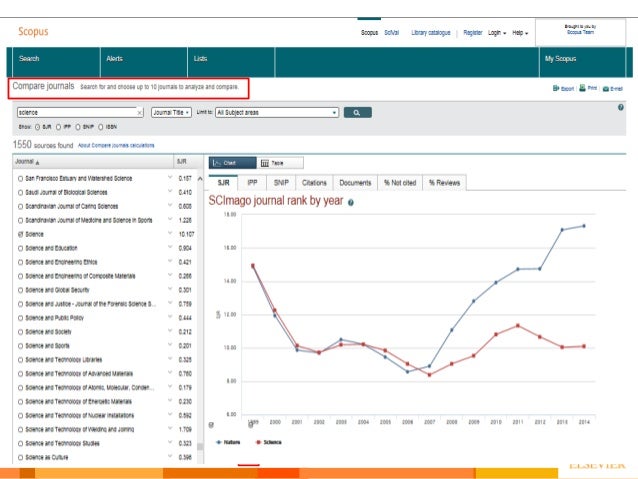
Task: Switch to Chart view
Action: (229, 163)
